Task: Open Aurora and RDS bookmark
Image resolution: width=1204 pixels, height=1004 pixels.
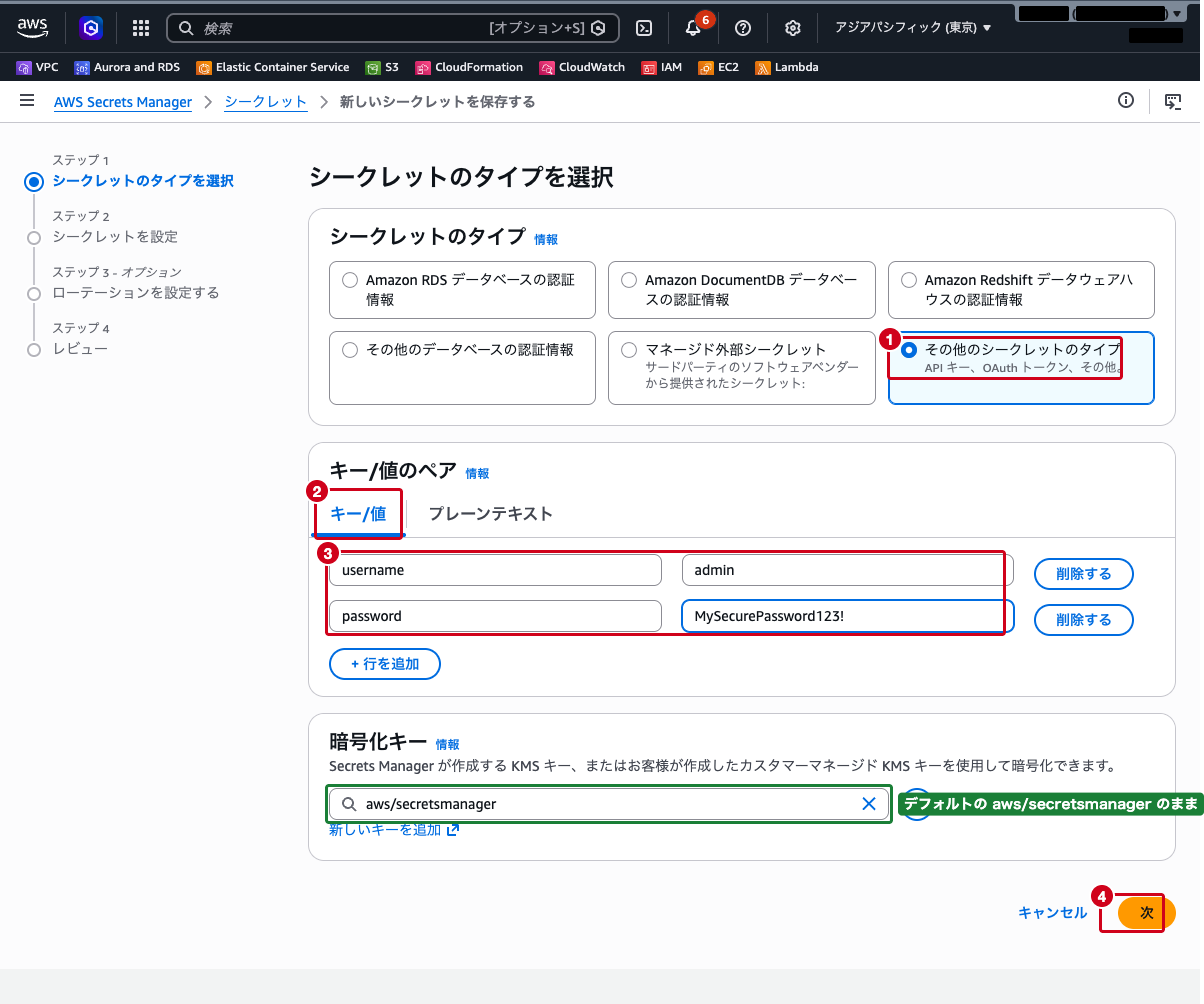Action: (127, 67)
